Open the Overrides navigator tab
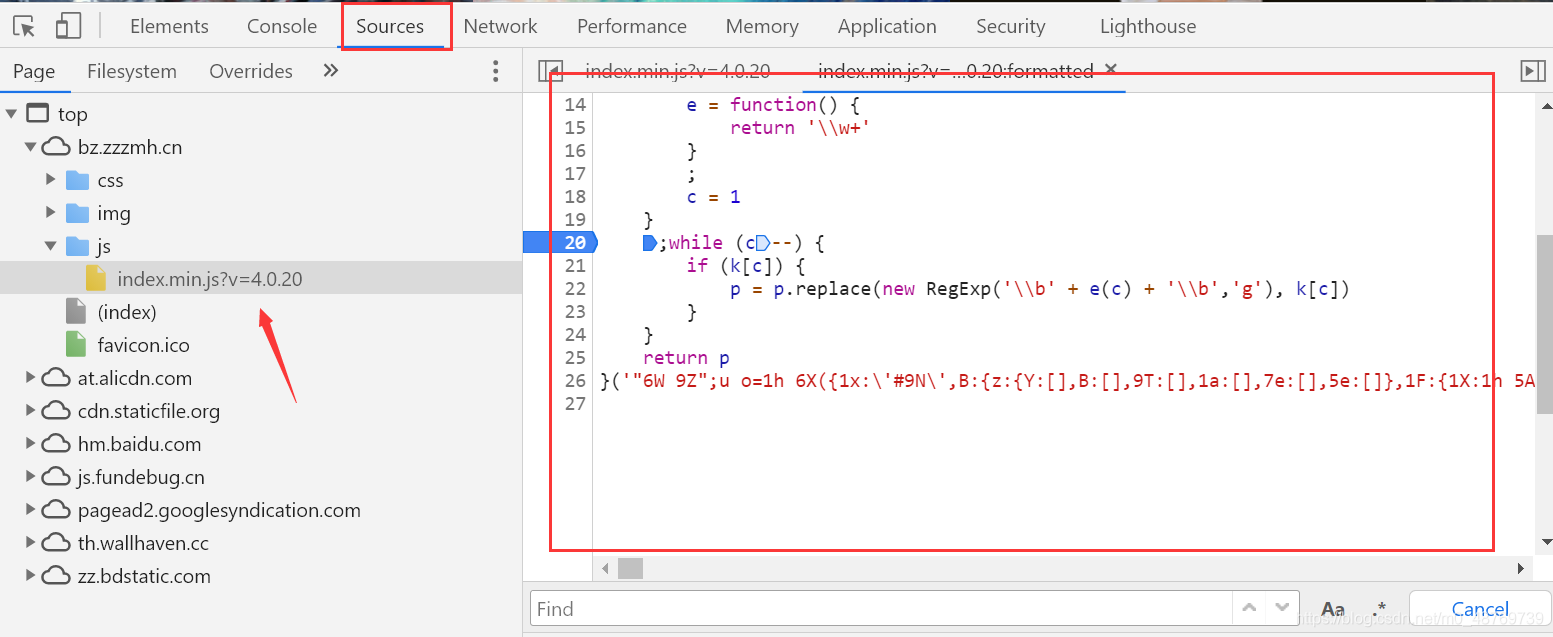The image size is (1553, 637). tap(251, 71)
